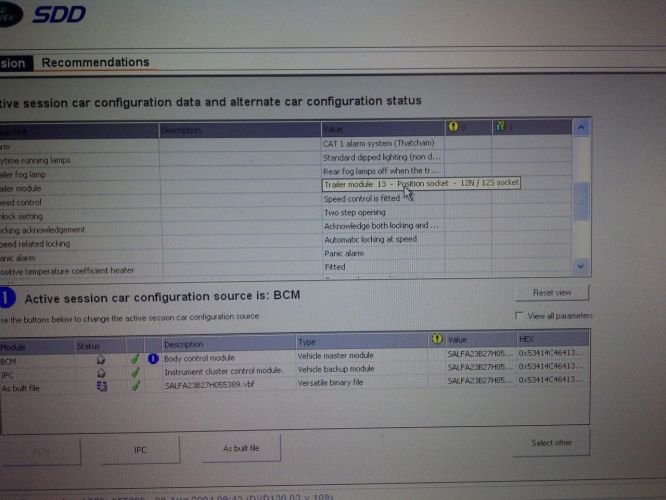Enable View all parameters checkbox
Viewport: 666px width, 500px height.
click(519, 316)
